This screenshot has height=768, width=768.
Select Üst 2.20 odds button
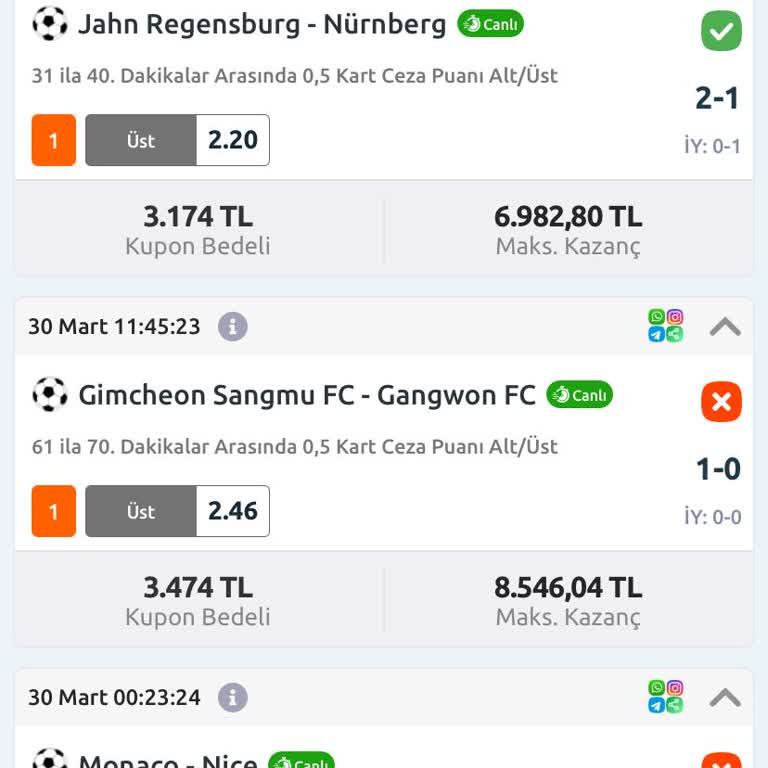(x=177, y=140)
